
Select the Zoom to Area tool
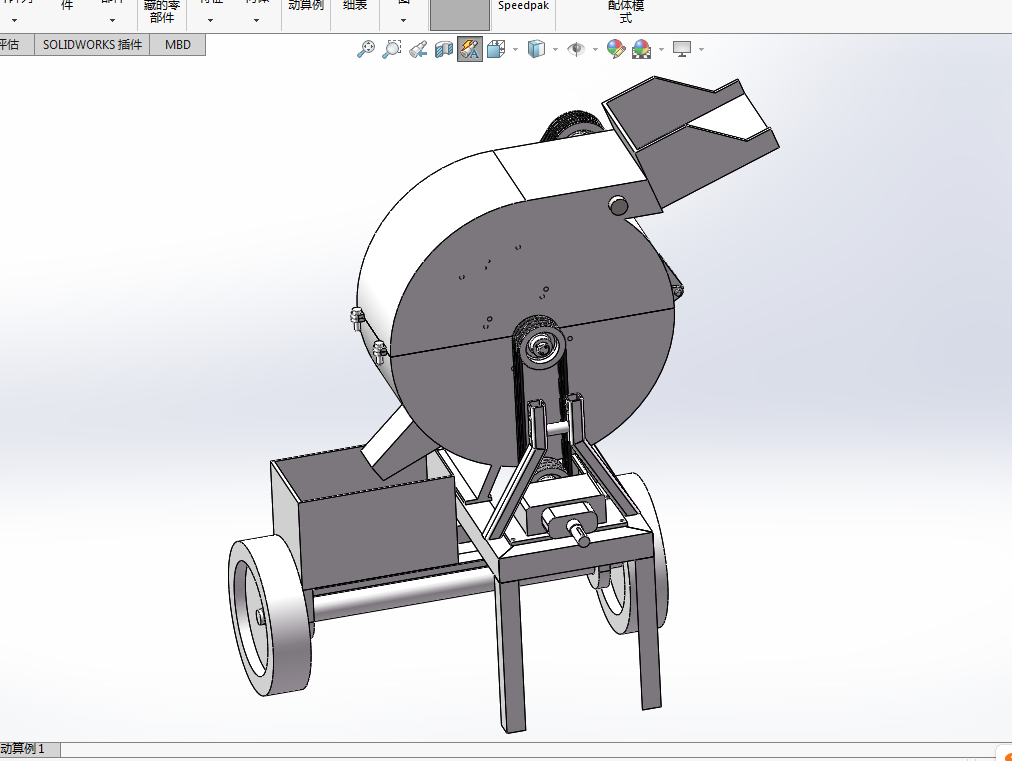392,49
